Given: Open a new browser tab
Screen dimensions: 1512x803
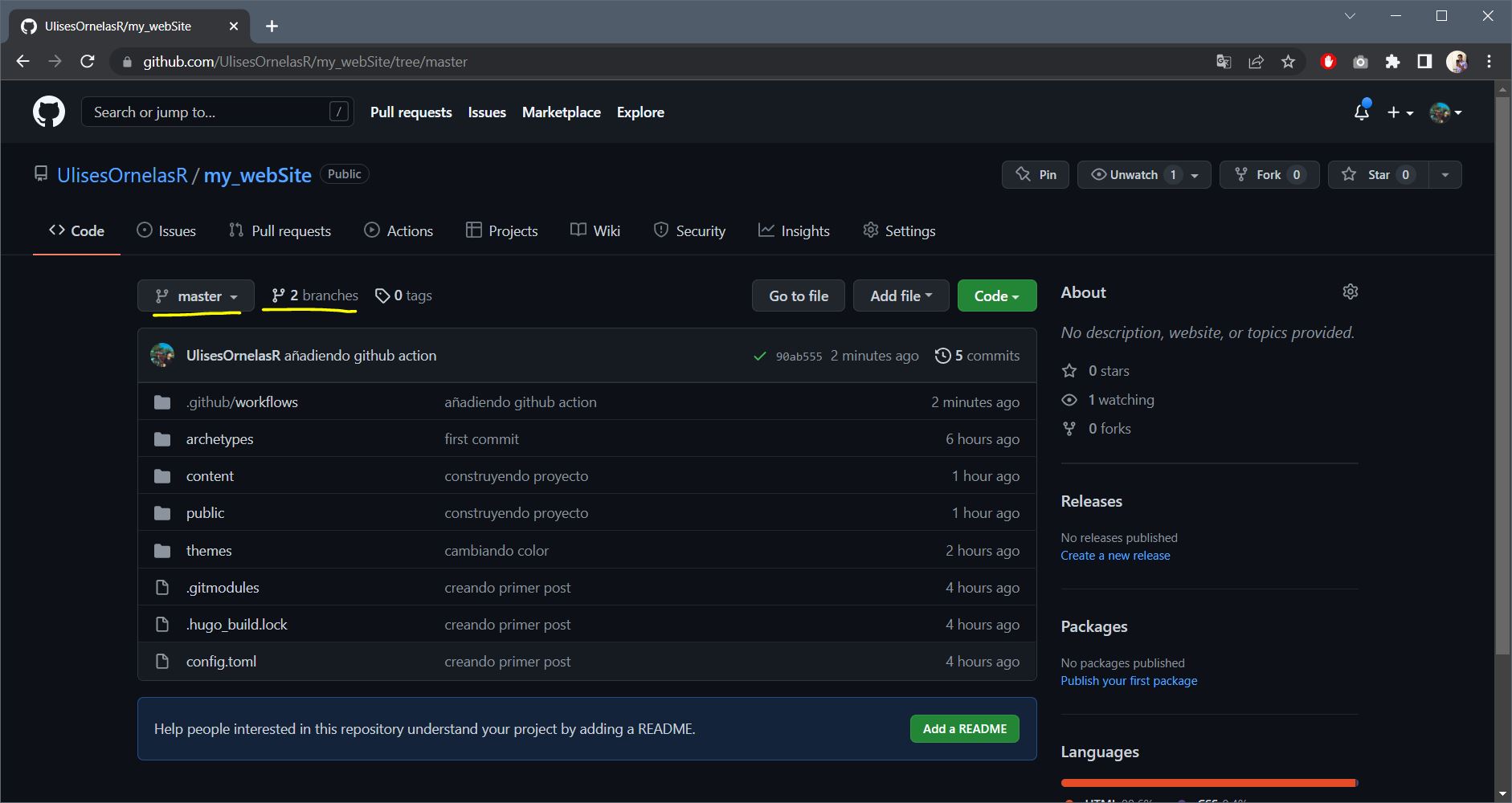Looking at the screenshot, I should [272, 26].
